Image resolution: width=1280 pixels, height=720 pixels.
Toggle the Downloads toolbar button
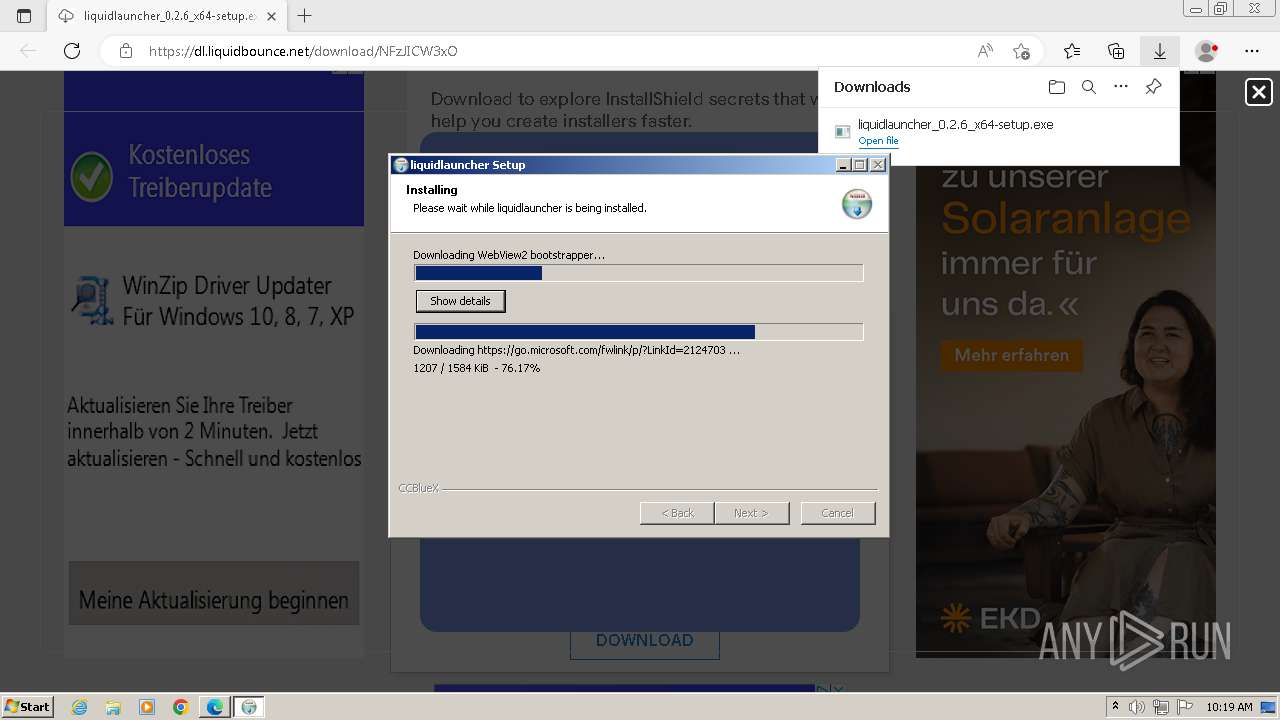pyautogui.click(x=1160, y=51)
